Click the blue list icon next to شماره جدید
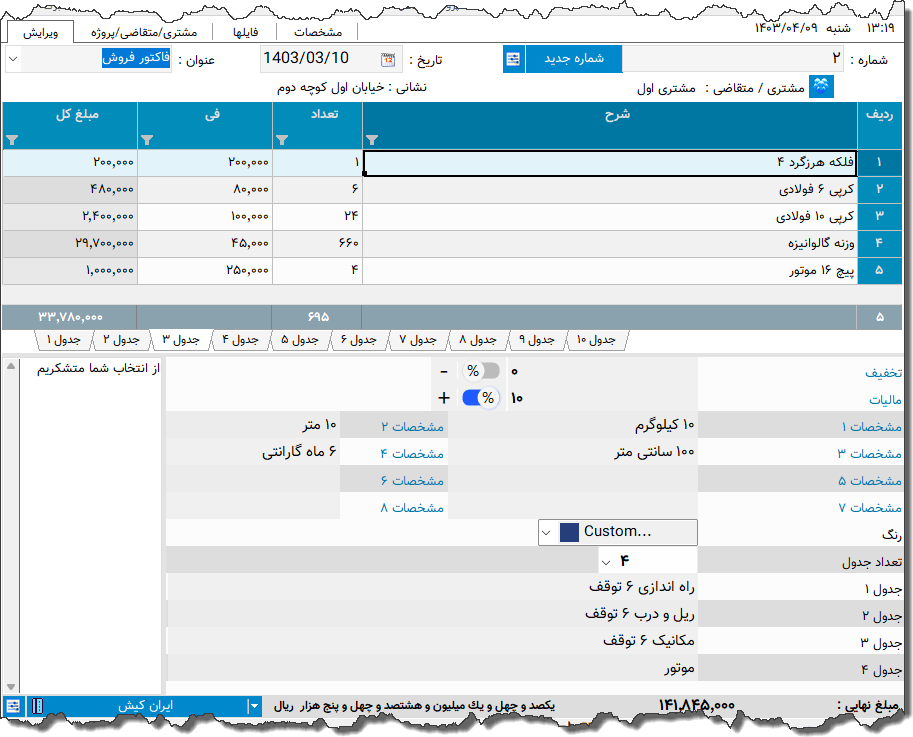This screenshot has height=737, width=913. [512, 59]
